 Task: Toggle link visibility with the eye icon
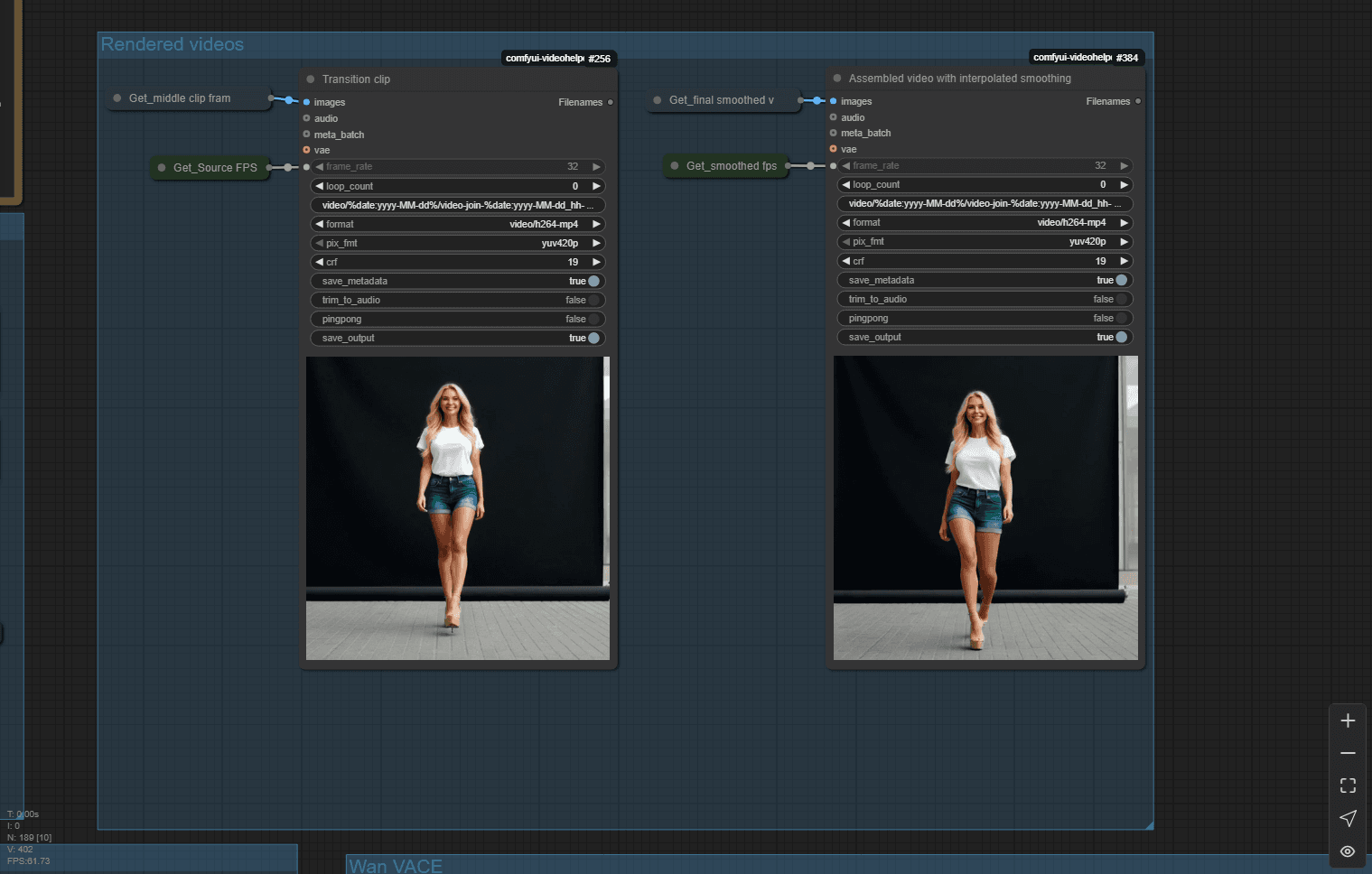(x=1348, y=851)
